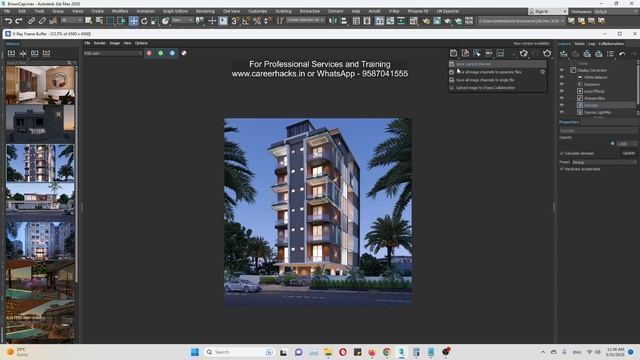The height and width of the screenshot is (360, 640).
Task: Toggle the blue channel swatch
Action: 172,53
